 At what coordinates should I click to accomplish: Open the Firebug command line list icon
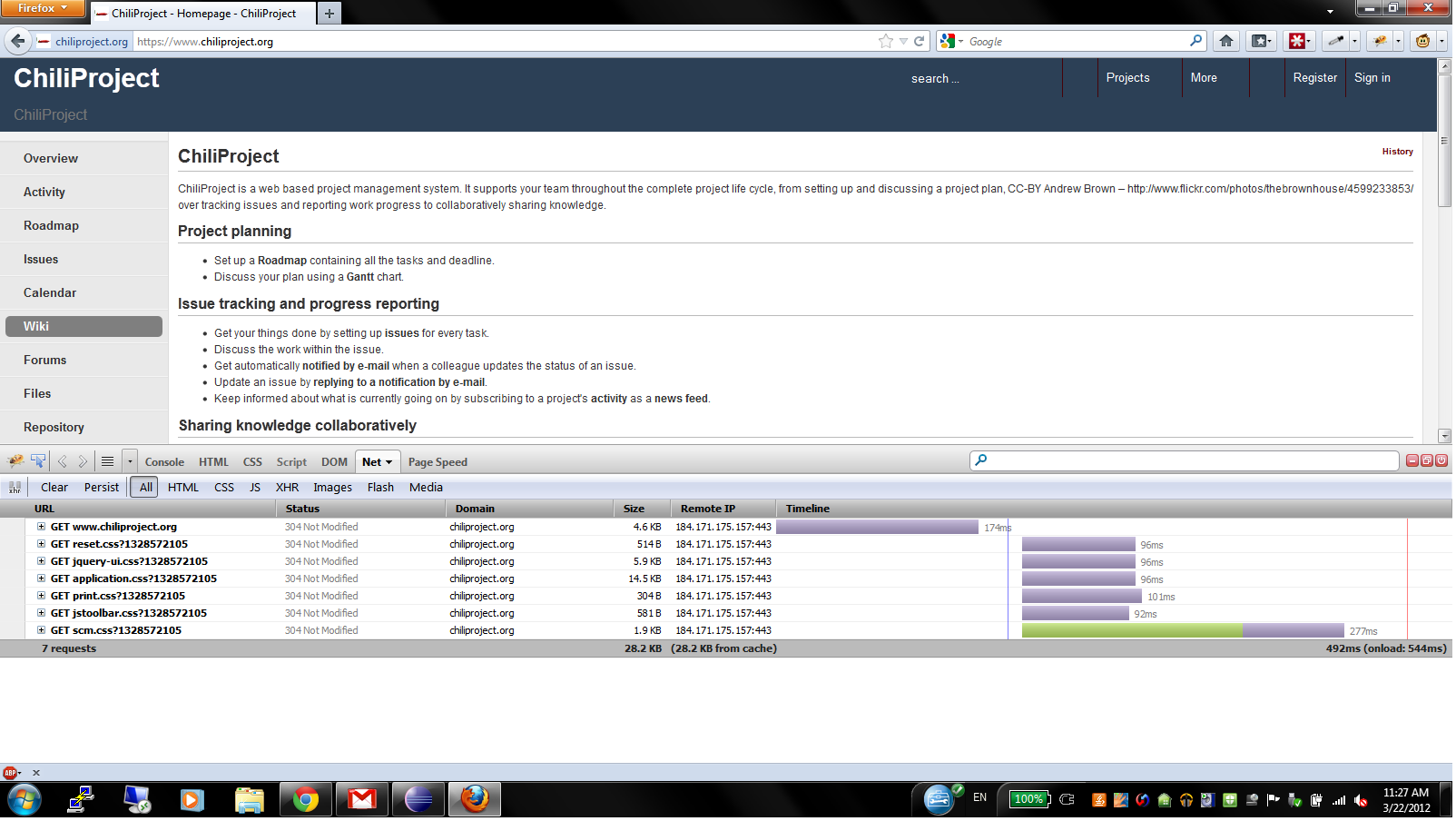[x=107, y=461]
